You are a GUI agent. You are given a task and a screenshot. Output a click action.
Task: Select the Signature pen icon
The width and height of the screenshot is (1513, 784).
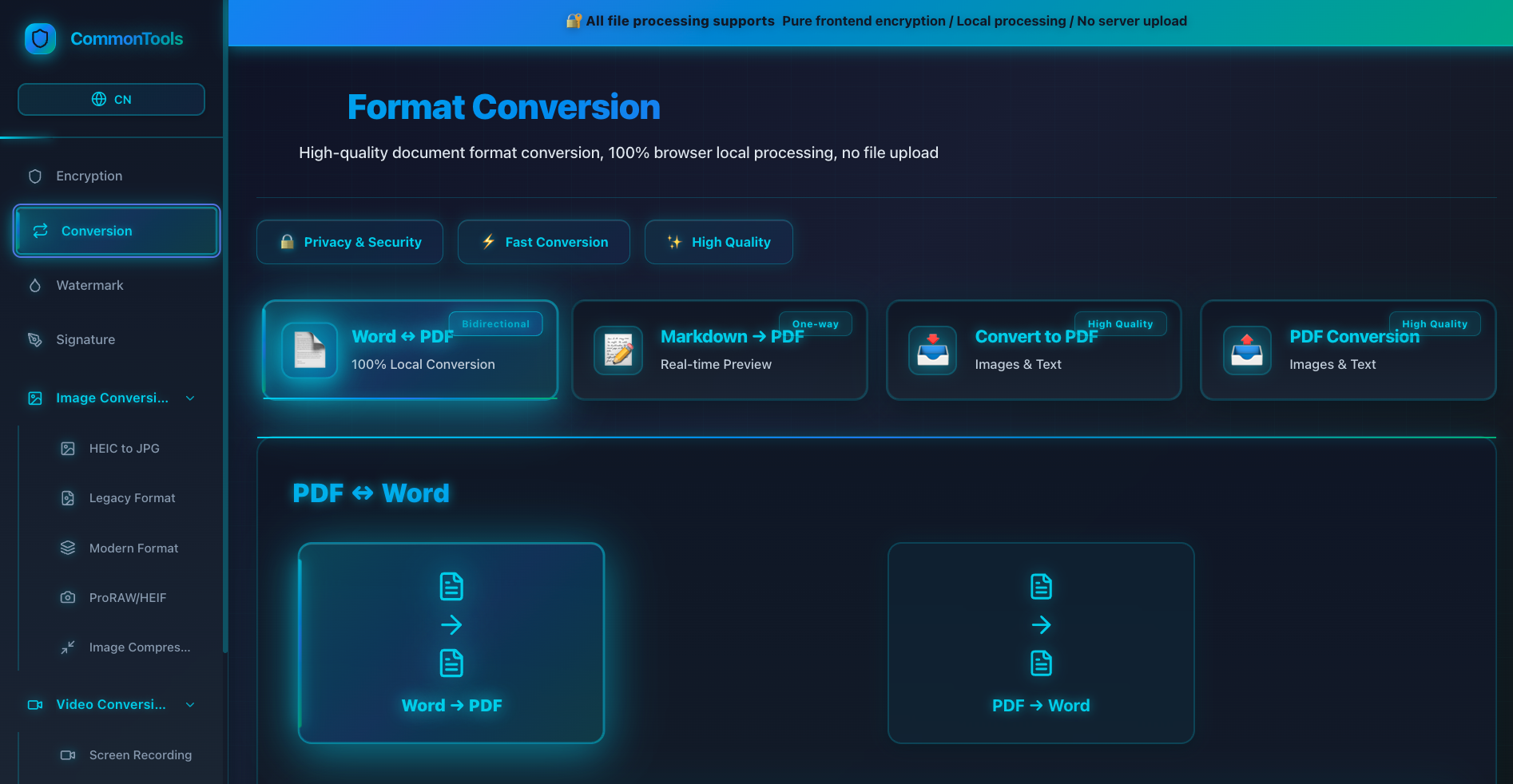coord(35,339)
